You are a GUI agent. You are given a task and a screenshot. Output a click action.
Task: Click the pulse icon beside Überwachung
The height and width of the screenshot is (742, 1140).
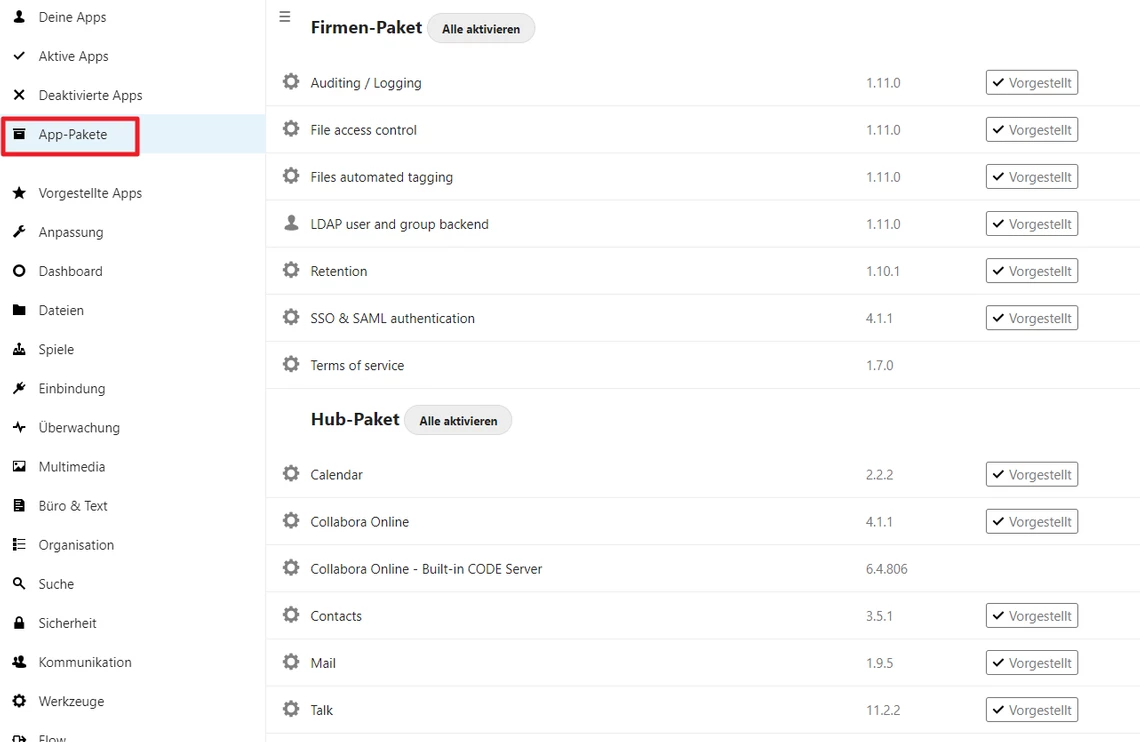pyautogui.click(x=19, y=427)
